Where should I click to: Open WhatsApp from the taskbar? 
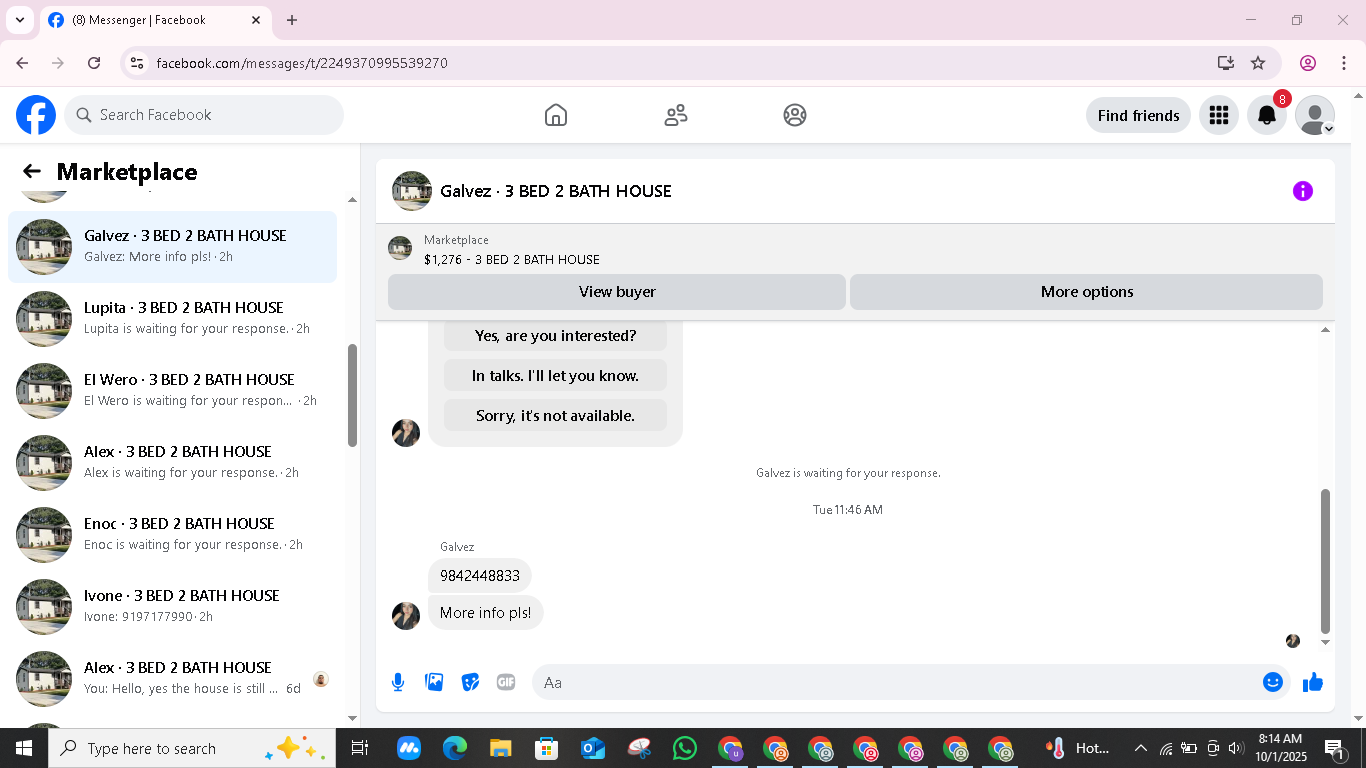click(x=685, y=748)
